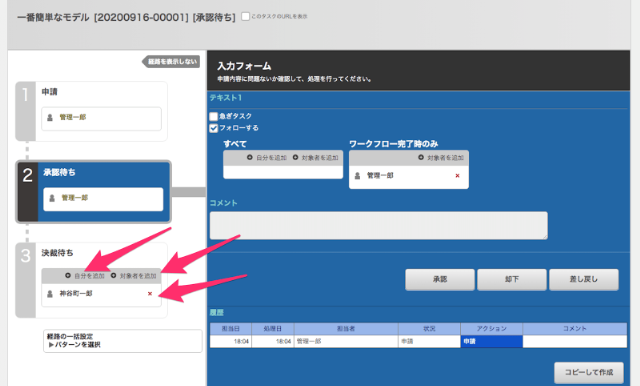Click the 入力フォーム heading
This screenshot has width=640, height=386.
tap(244, 66)
